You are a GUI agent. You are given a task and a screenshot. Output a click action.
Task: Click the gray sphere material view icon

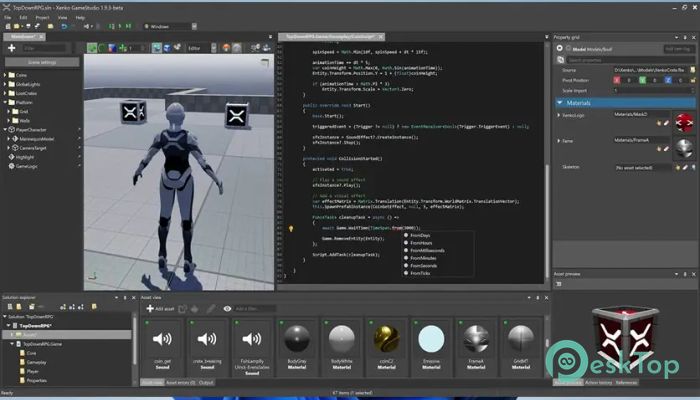[237, 48]
